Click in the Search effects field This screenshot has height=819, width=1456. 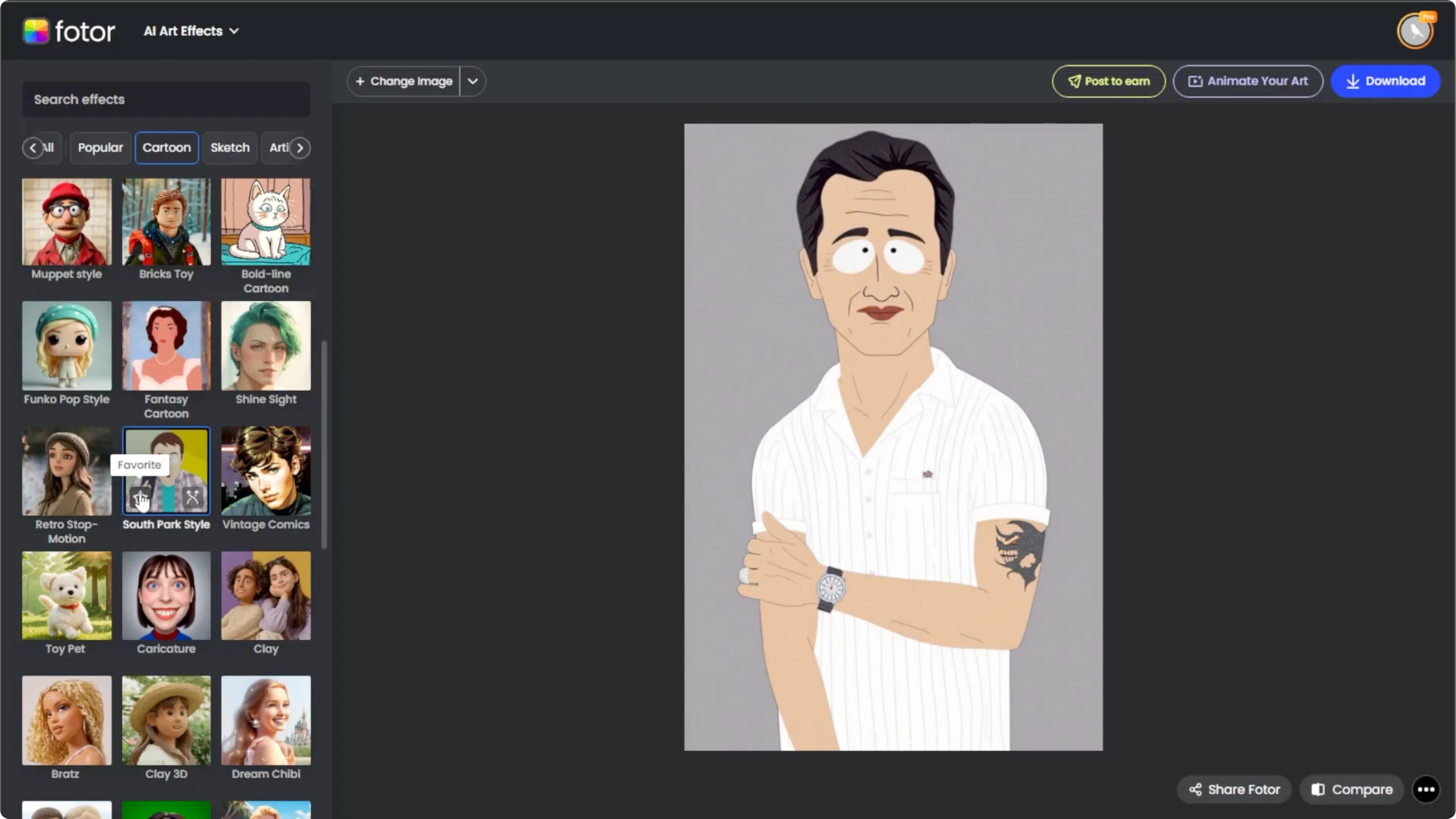[x=166, y=99]
